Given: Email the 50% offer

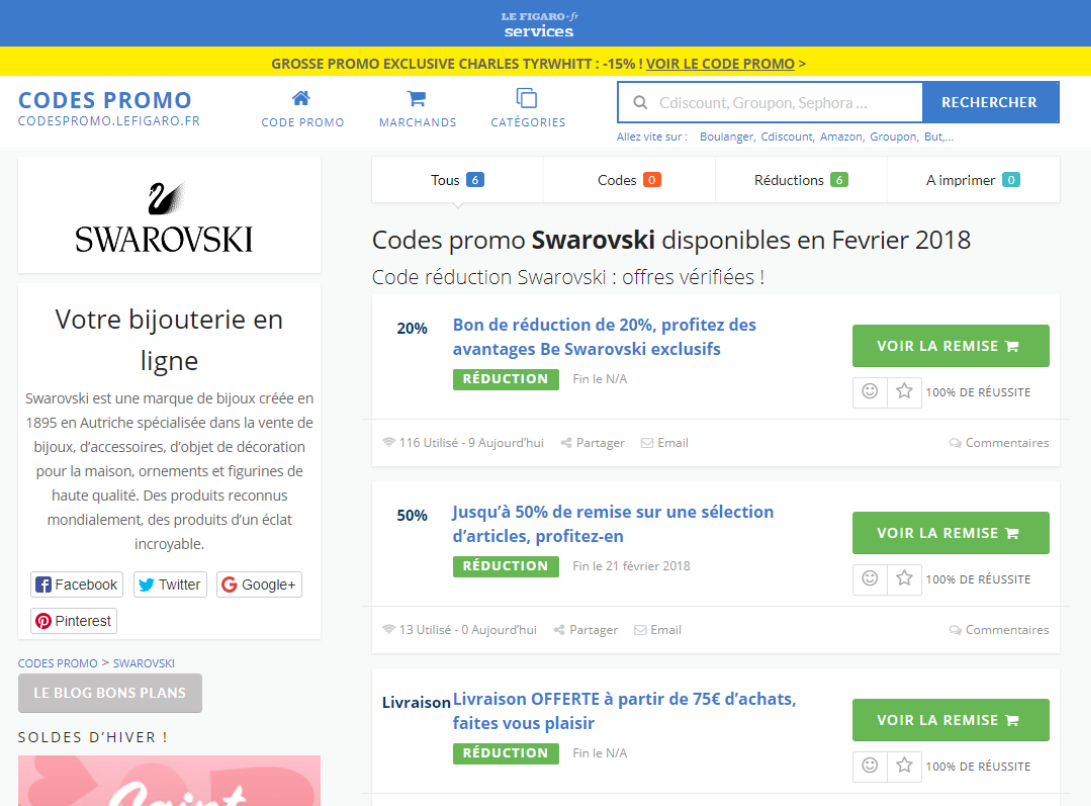Looking at the screenshot, I should click(658, 630).
